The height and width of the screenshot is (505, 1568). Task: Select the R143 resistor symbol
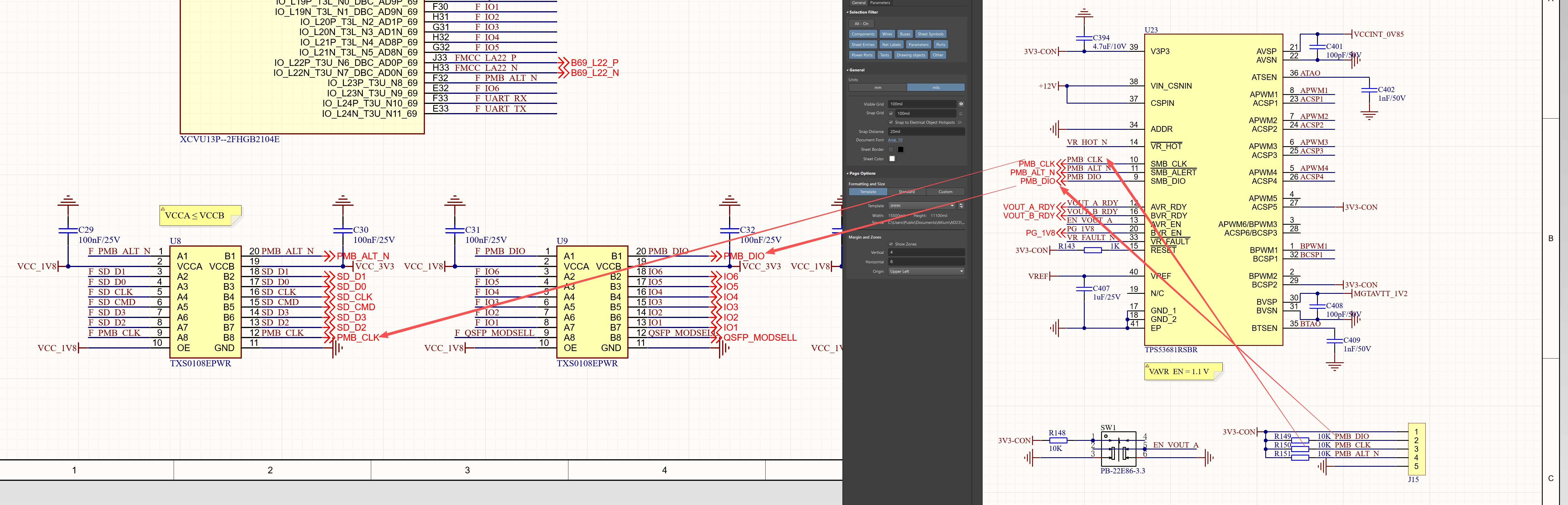click(1092, 250)
